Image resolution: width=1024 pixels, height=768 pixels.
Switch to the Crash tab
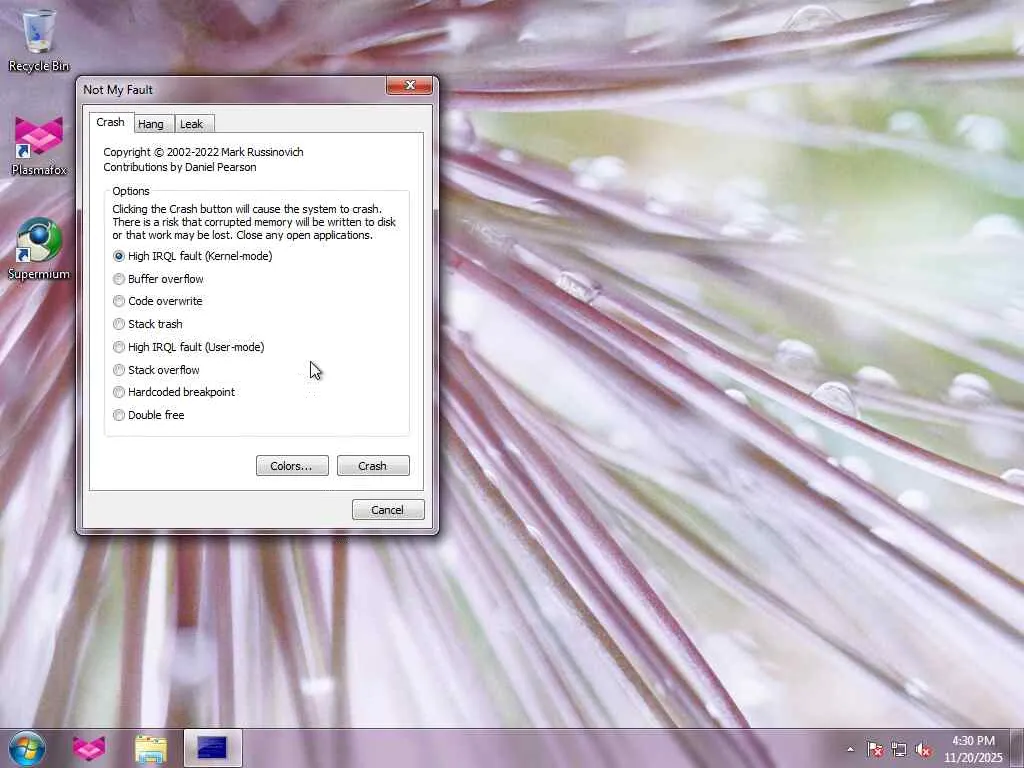pos(110,122)
